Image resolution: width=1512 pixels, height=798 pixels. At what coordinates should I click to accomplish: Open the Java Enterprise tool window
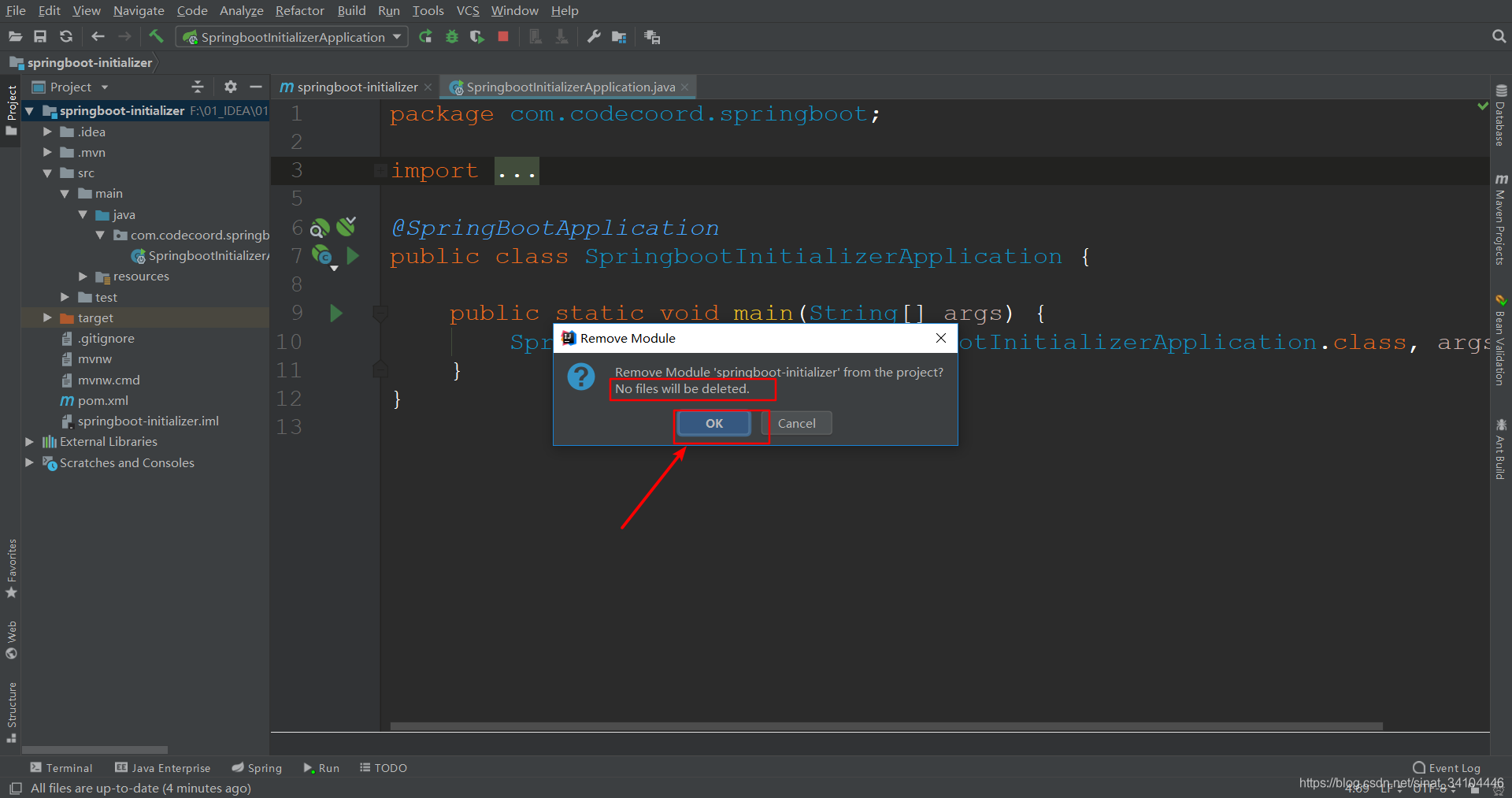pyautogui.click(x=163, y=767)
